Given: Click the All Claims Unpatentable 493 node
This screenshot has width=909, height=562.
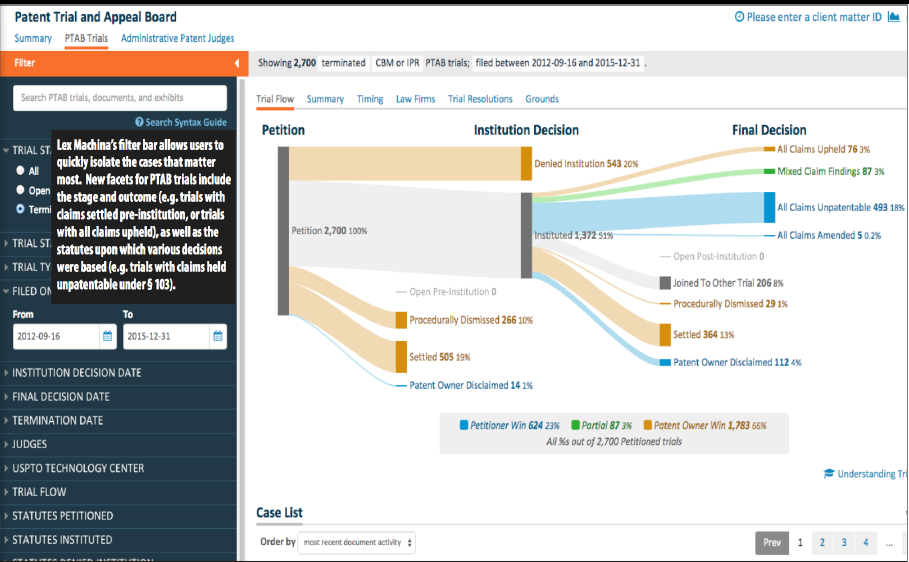Looking at the screenshot, I should coord(769,208).
